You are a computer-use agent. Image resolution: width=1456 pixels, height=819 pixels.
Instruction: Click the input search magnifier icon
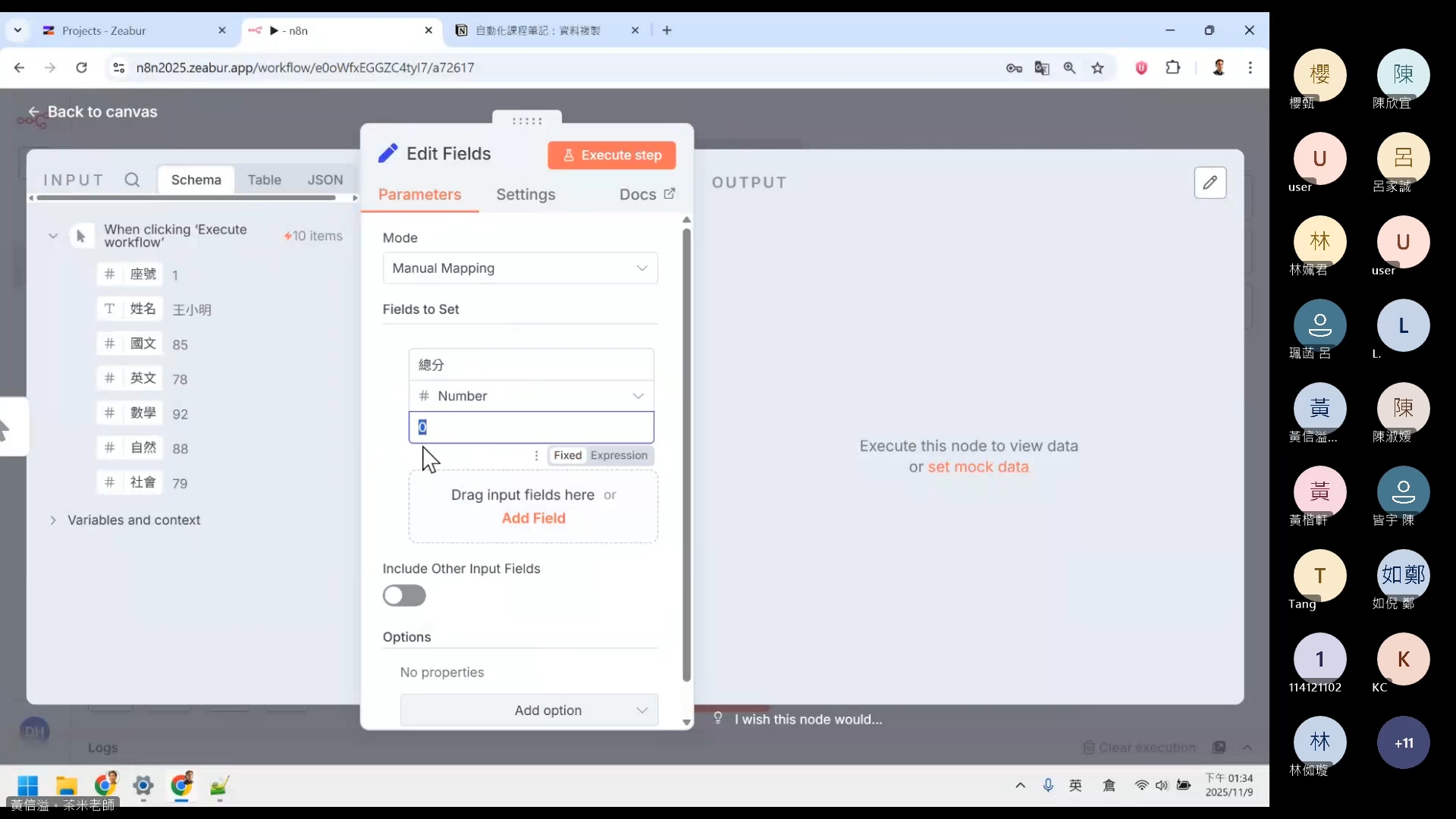coord(132,180)
